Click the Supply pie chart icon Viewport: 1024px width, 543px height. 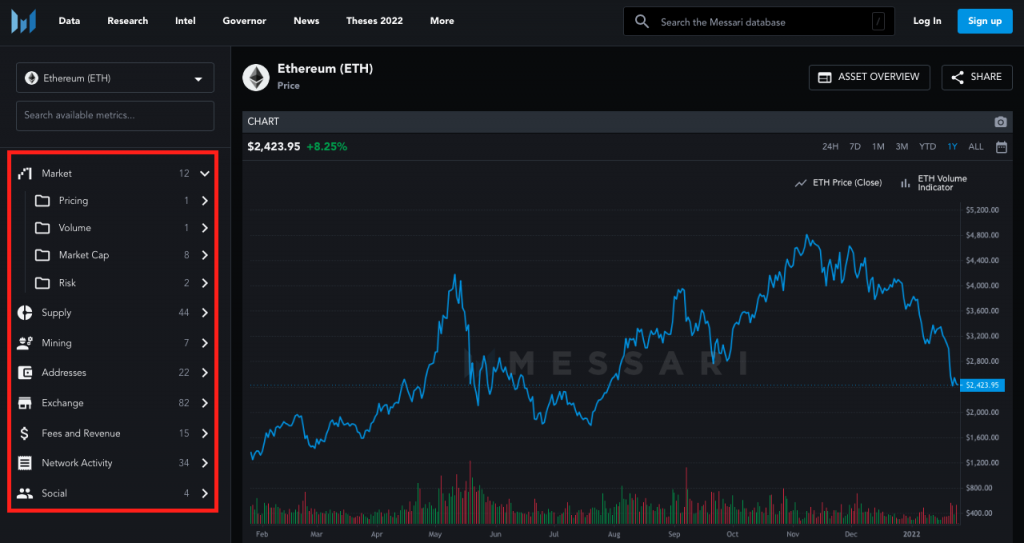(25, 313)
